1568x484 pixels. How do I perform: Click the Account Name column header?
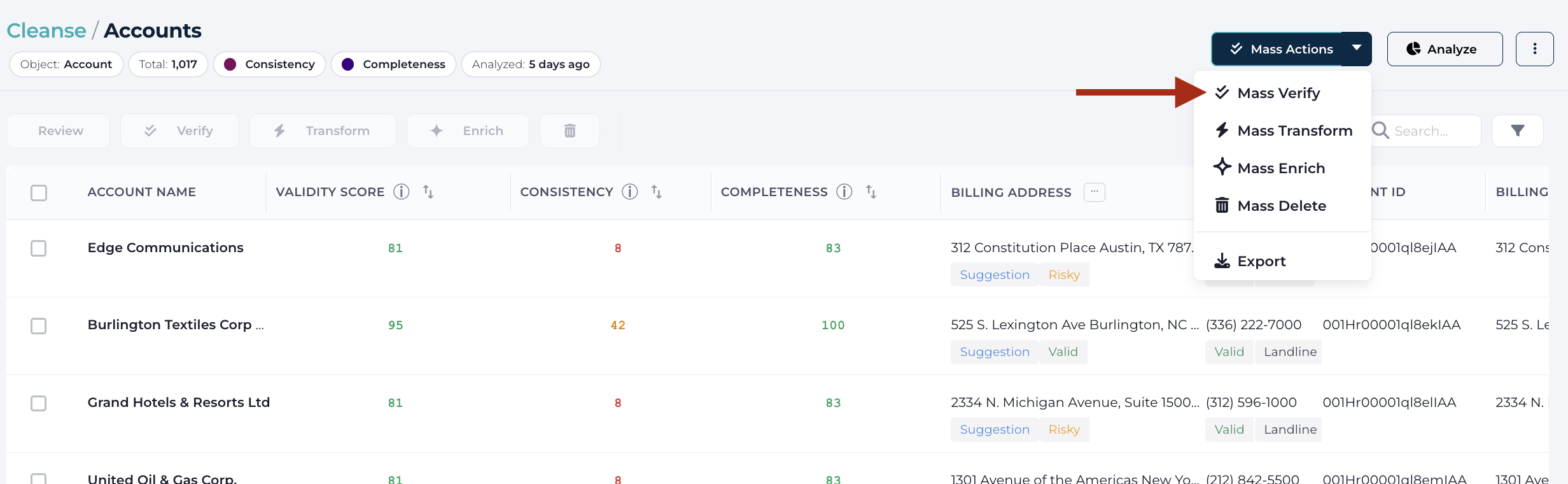[x=142, y=192]
